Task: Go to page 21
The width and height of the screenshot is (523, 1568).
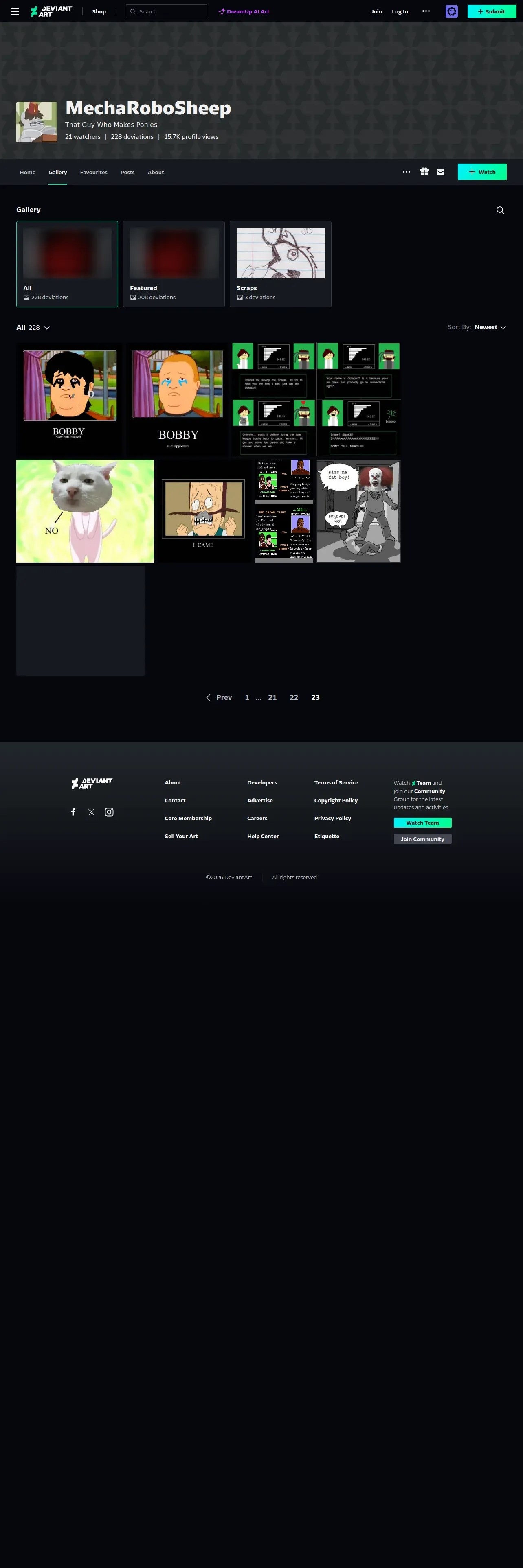Action: coord(272,698)
